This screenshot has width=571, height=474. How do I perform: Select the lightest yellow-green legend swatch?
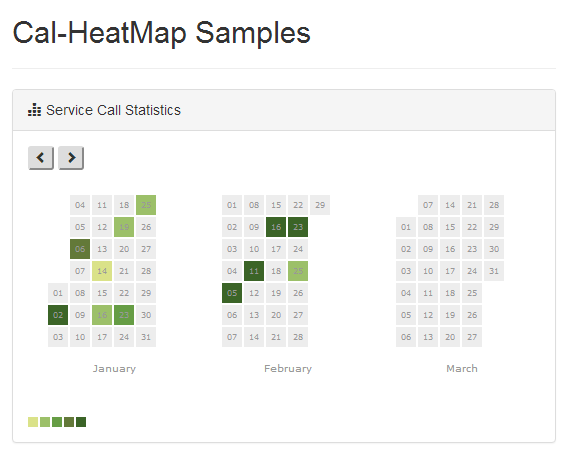[x=33, y=422]
